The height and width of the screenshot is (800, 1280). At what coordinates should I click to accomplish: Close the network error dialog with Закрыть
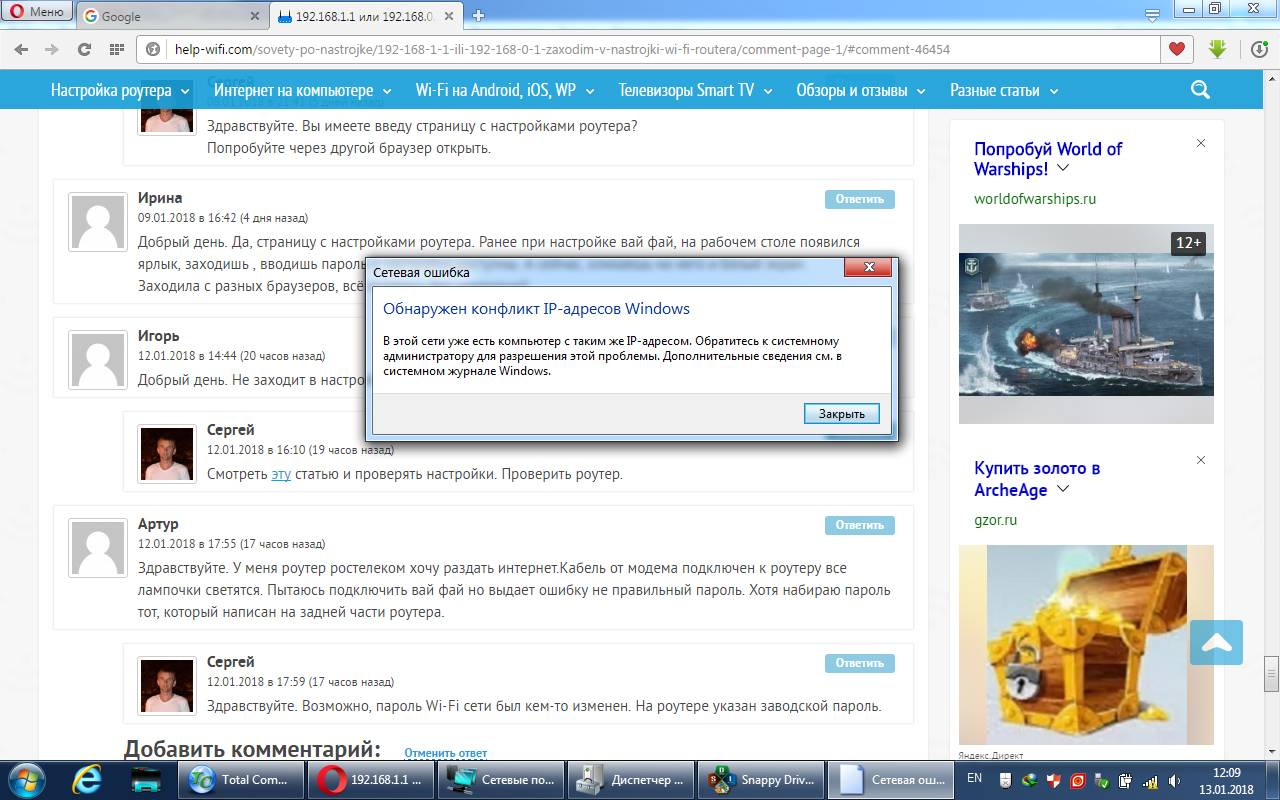coord(841,413)
